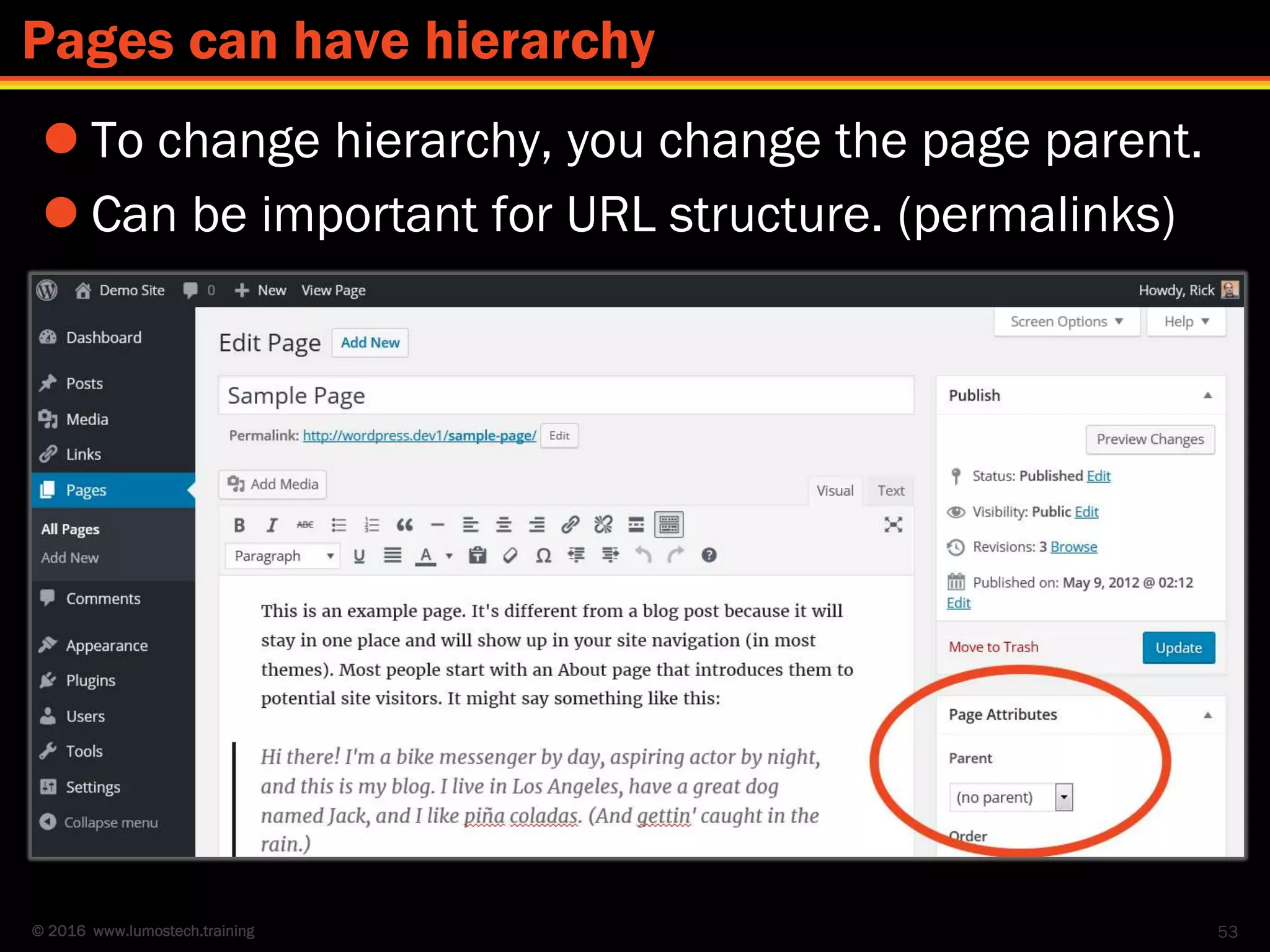The height and width of the screenshot is (952, 1270).
Task: Click Preview Changes button
Action: click(1150, 439)
